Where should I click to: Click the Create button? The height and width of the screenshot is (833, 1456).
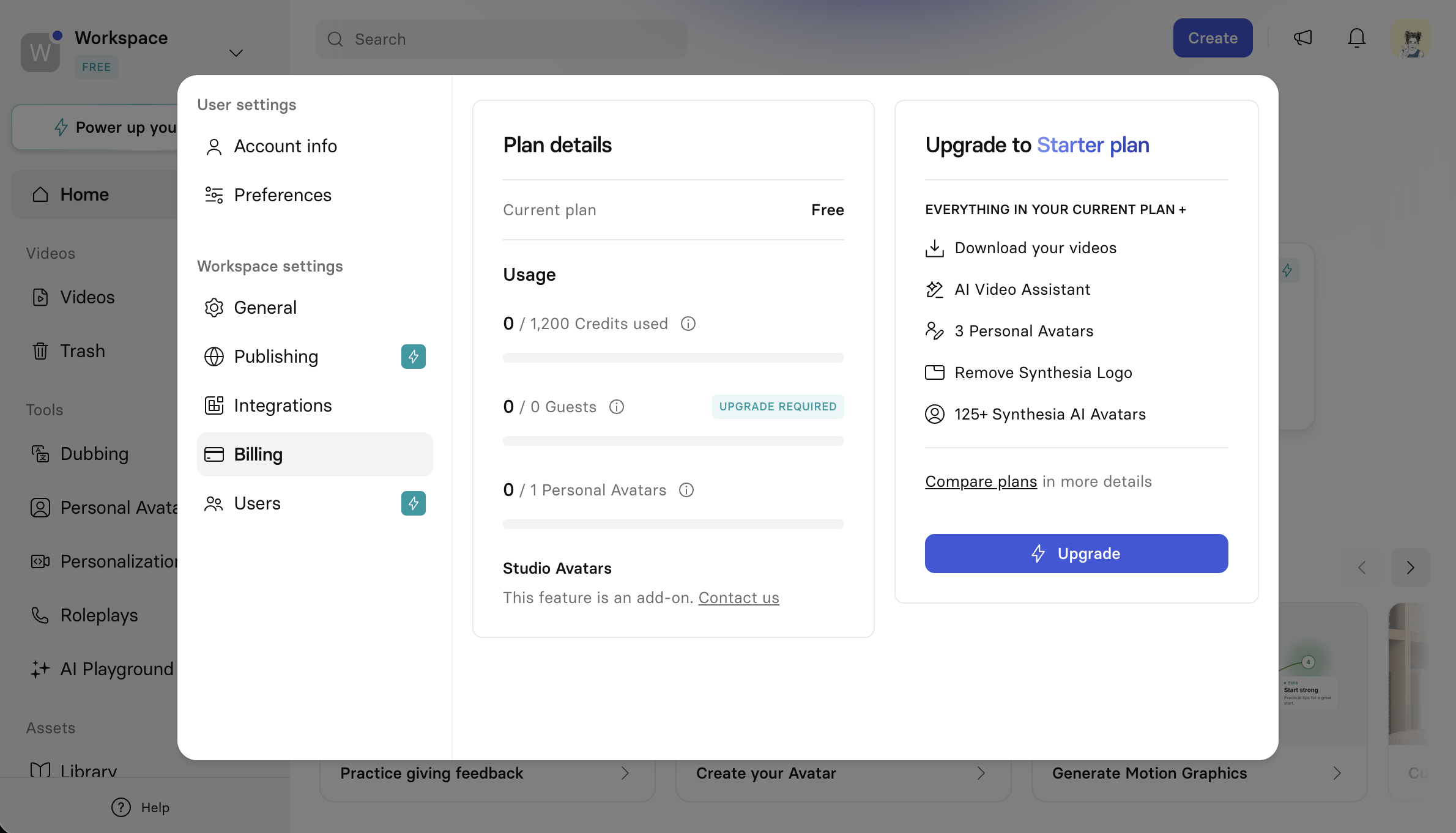coord(1213,38)
